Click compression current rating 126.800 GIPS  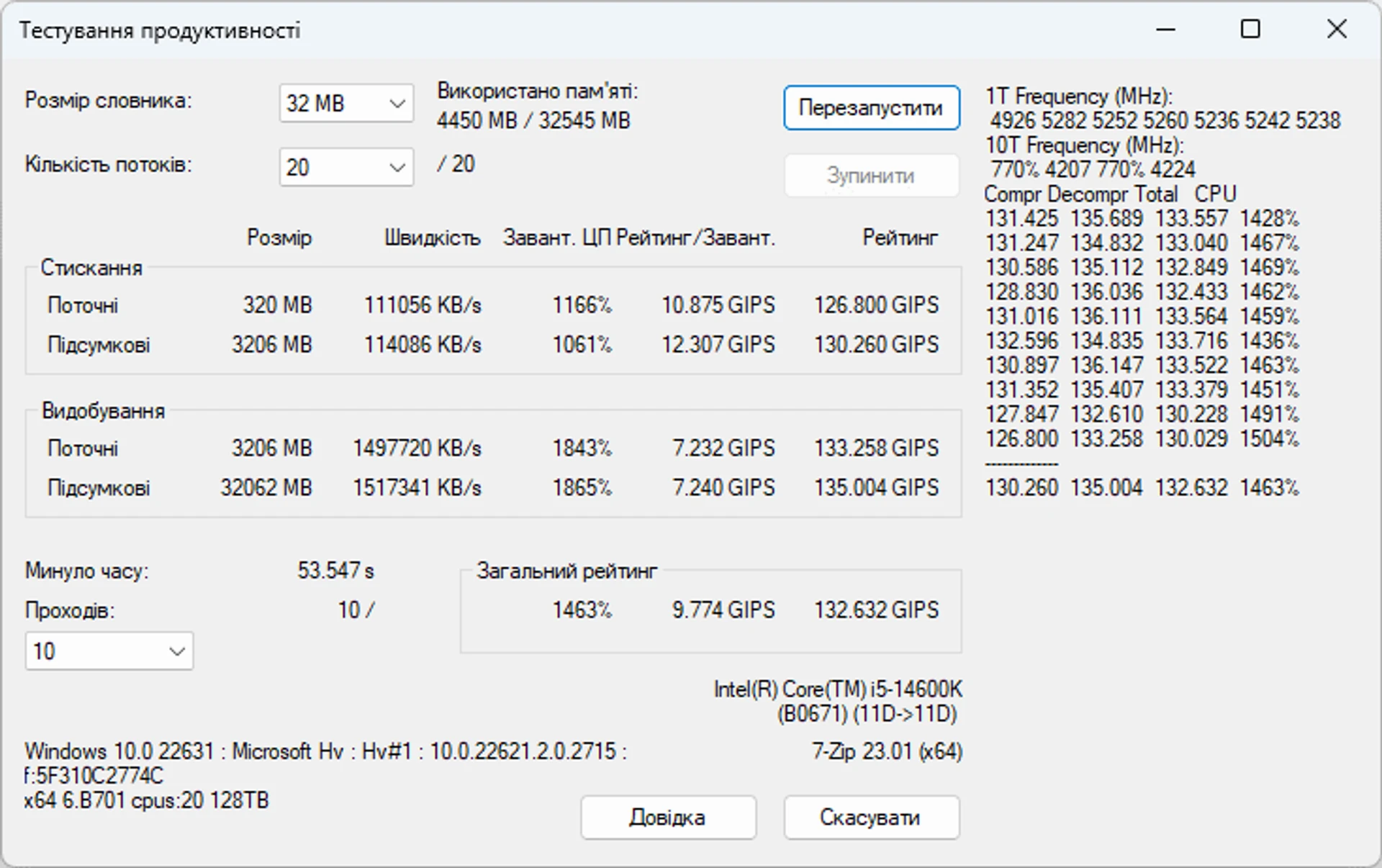coord(877,305)
